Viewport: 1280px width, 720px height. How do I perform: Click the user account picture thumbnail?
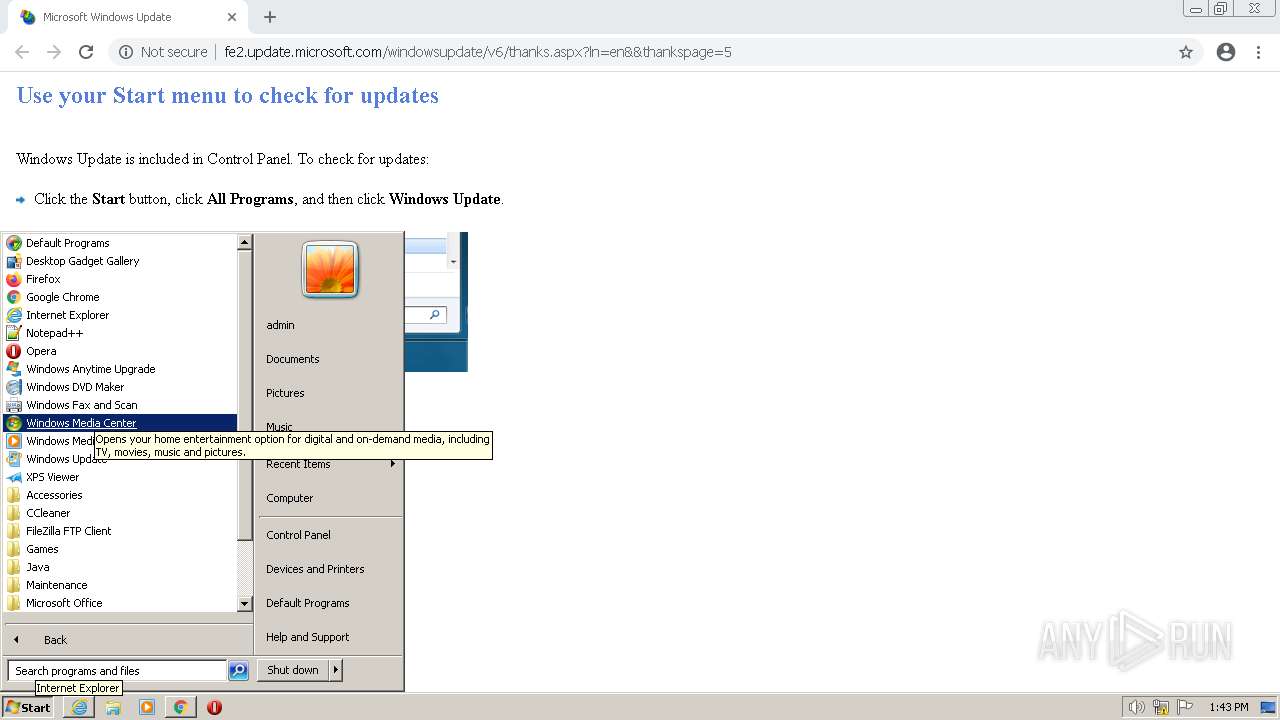330,270
